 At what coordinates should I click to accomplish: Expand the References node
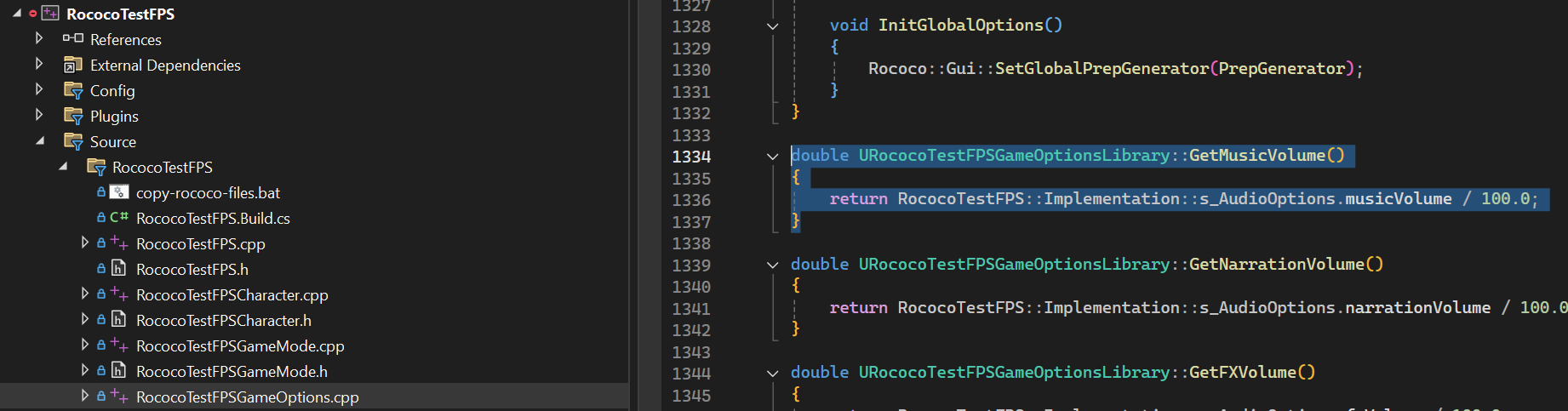coord(39,38)
